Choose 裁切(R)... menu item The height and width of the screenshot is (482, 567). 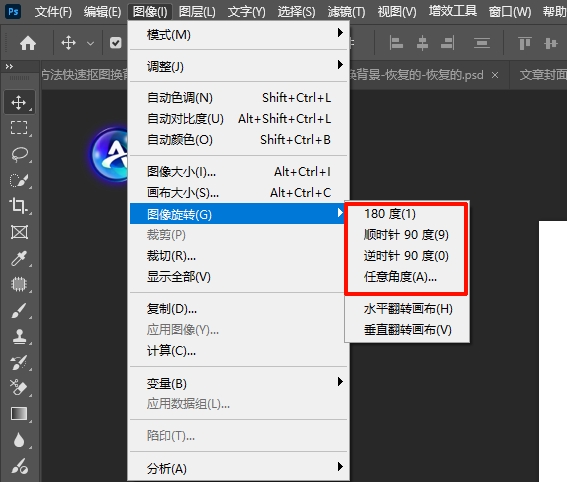click(238, 256)
